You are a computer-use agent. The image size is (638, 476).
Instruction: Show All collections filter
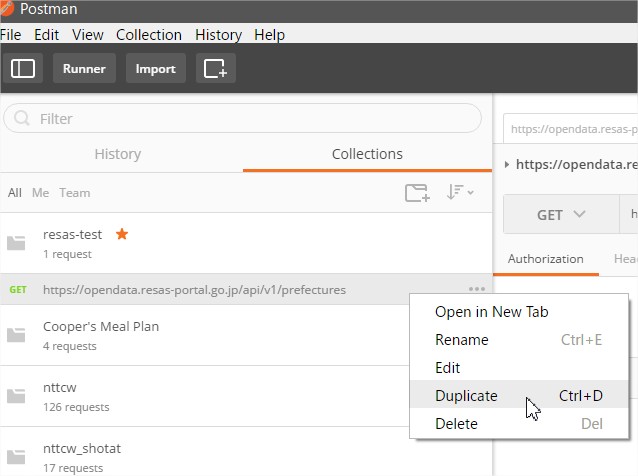[15, 192]
